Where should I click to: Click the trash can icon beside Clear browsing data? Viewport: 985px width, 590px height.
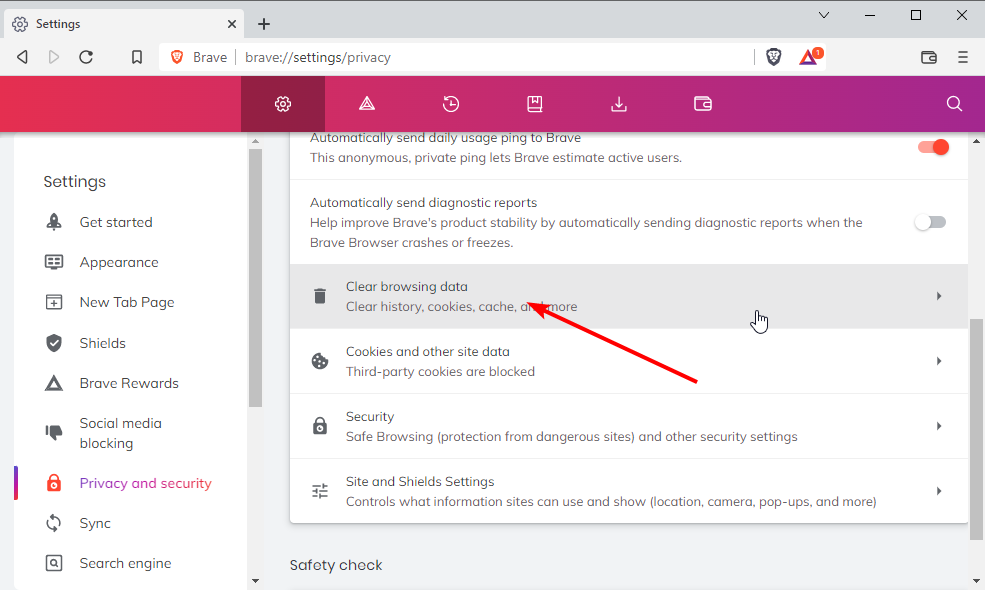[320, 296]
